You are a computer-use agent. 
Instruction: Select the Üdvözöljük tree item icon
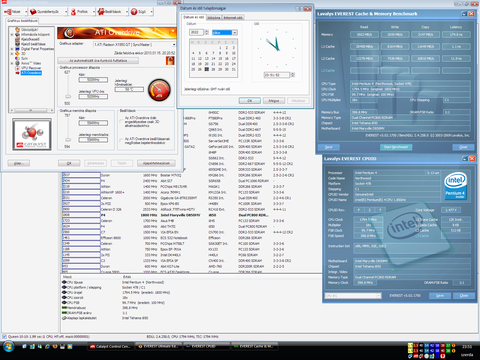(18, 30)
